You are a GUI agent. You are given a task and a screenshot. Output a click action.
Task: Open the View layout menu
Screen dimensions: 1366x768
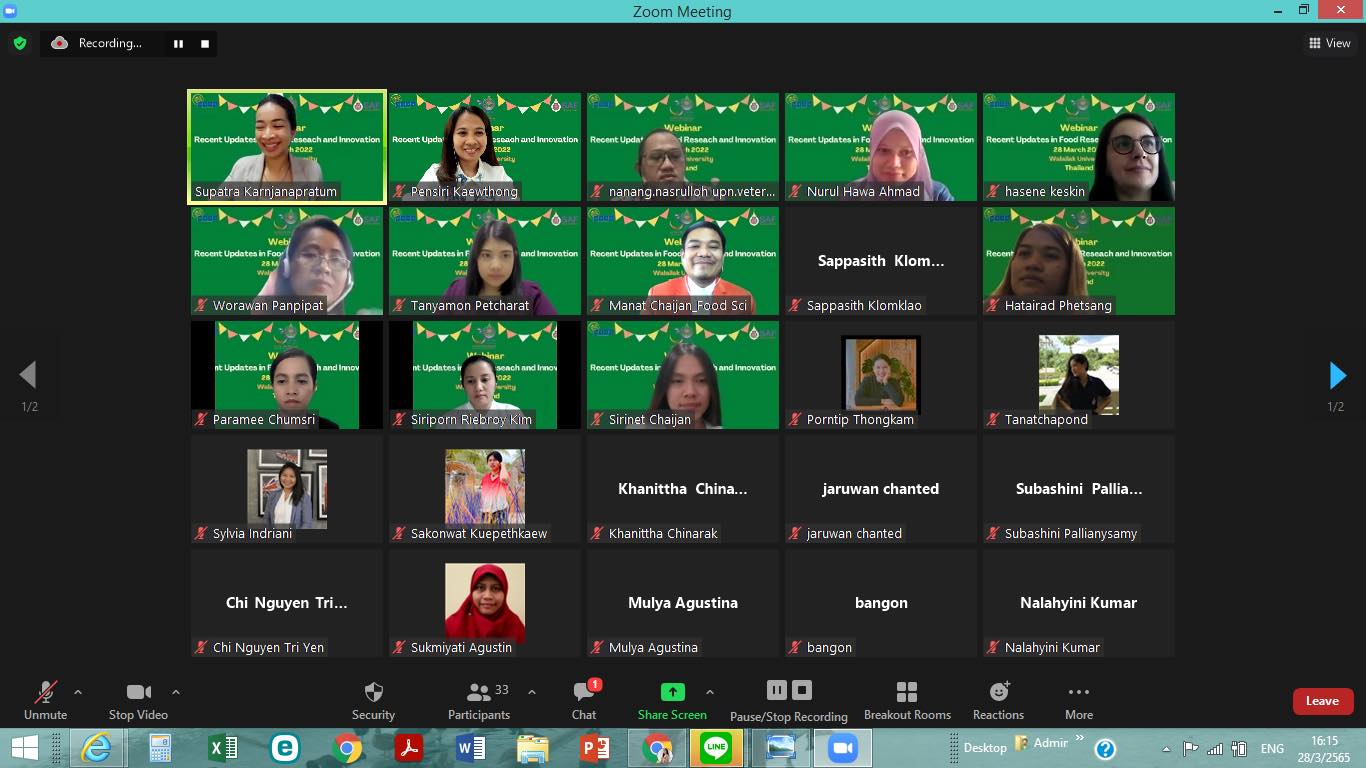1329,43
